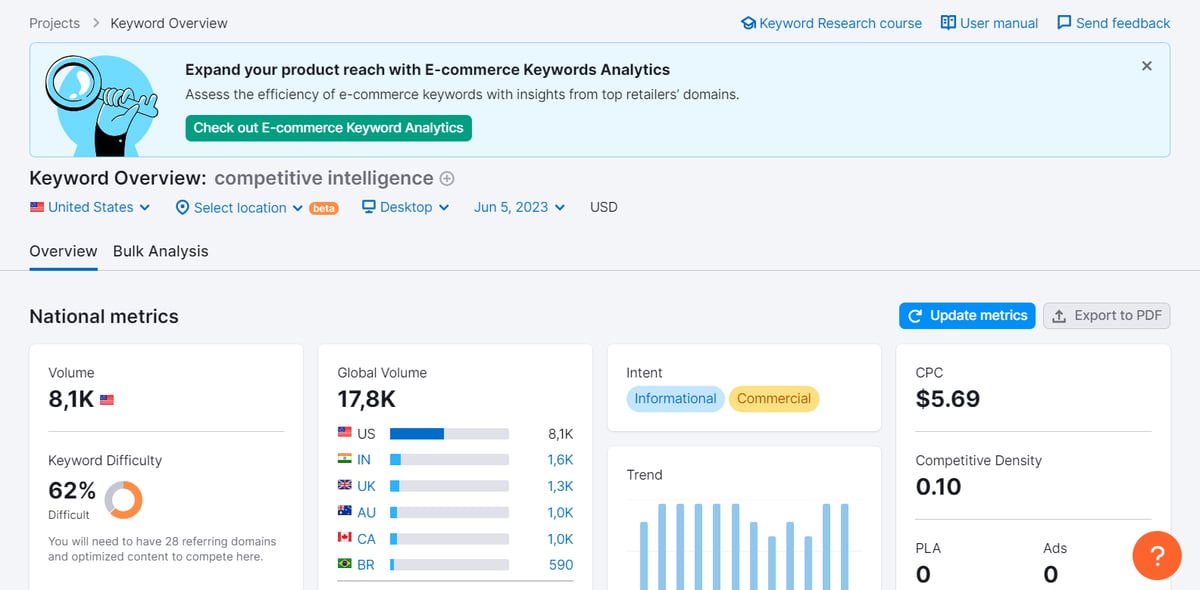Open the Jun 5, 2023 date dropdown
The width and height of the screenshot is (1200, 590).
tap(519, 207)
